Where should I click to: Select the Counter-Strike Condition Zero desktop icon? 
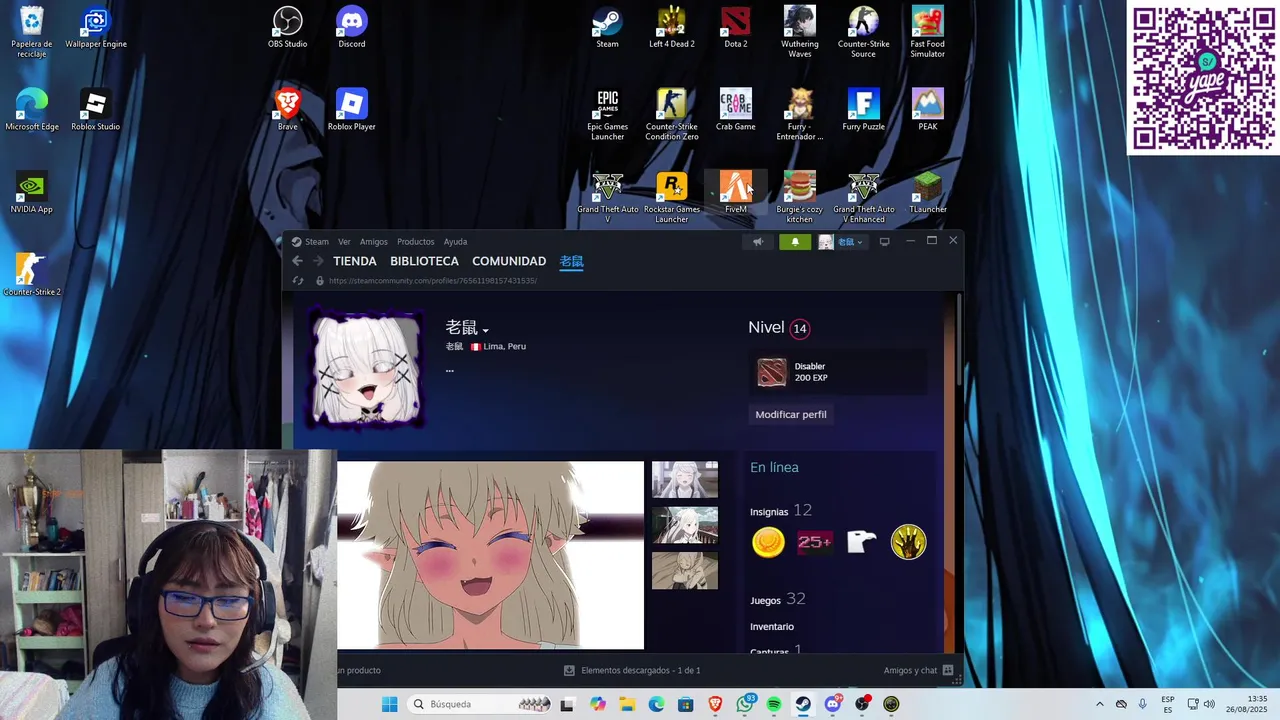[672, 115]
